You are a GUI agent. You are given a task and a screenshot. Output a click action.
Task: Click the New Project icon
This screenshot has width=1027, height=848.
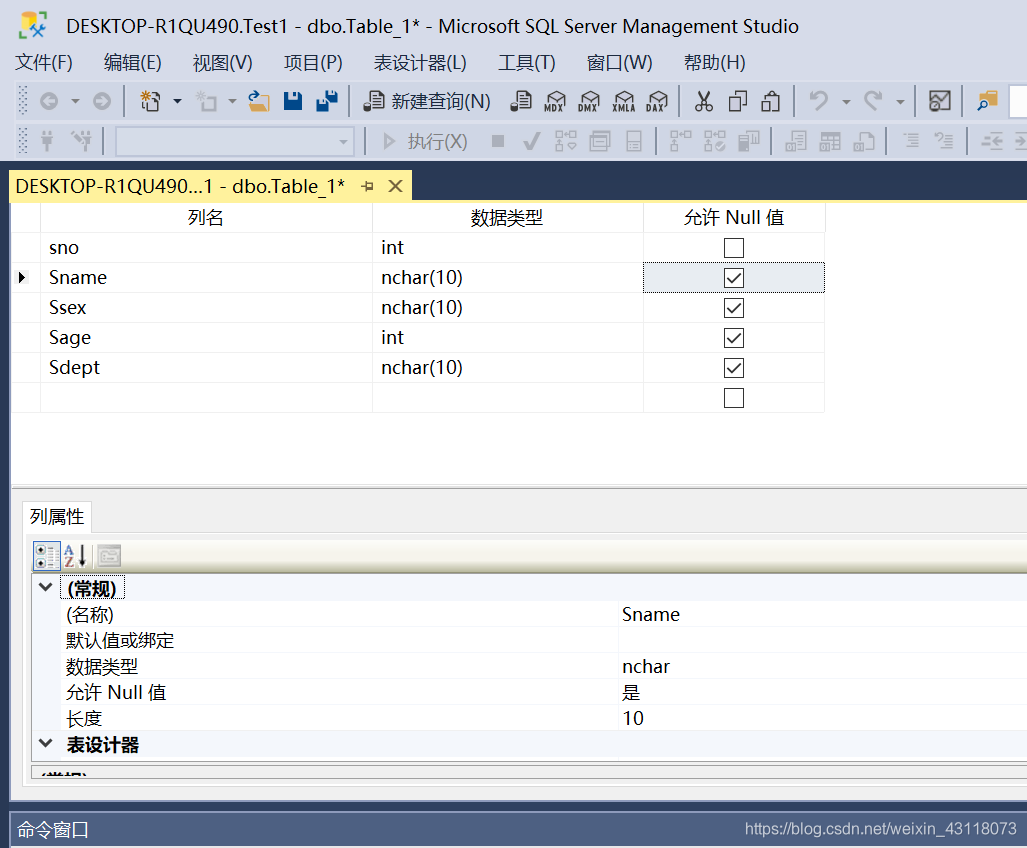151,101
